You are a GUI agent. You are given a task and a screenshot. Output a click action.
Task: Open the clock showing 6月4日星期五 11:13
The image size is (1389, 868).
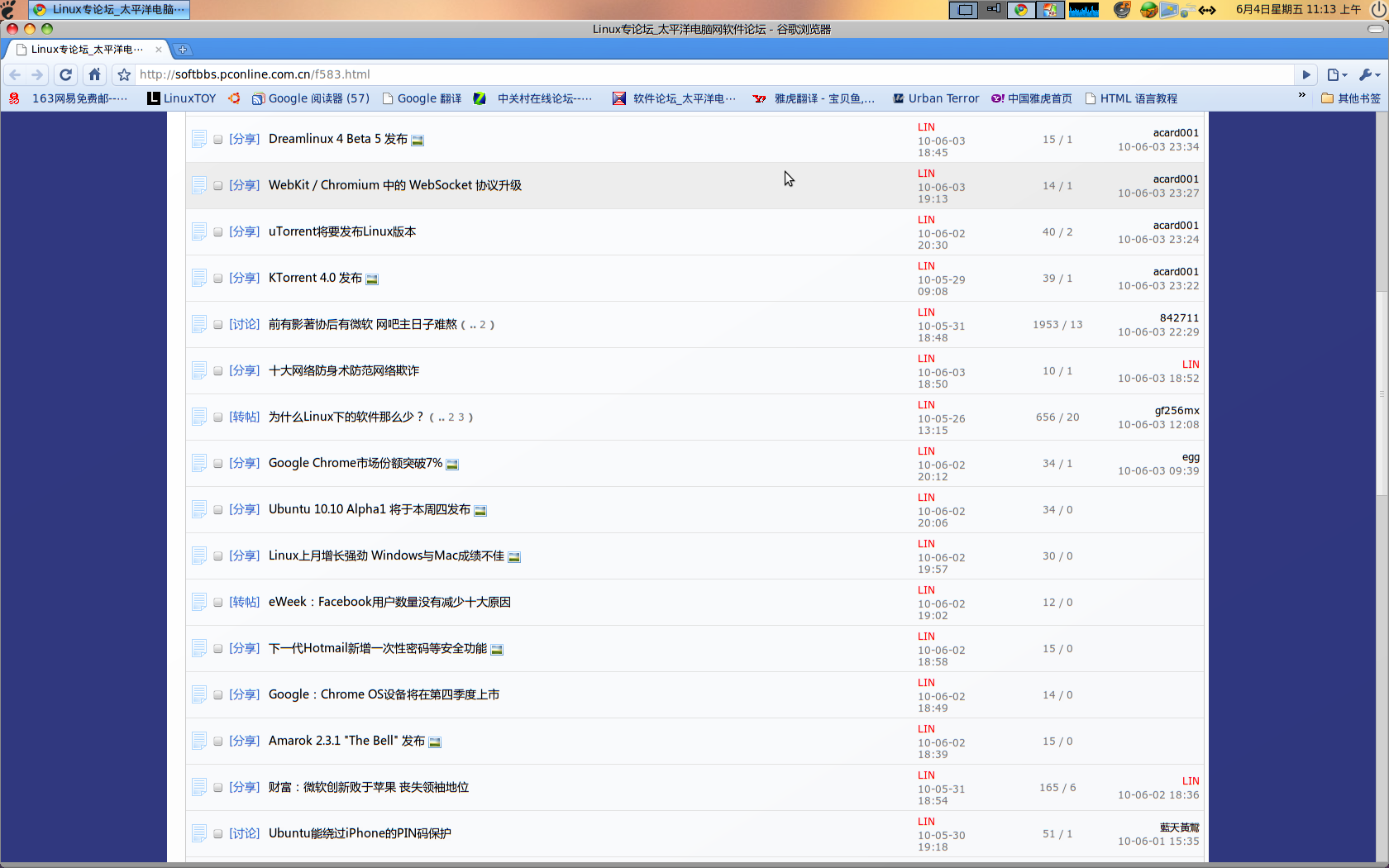click(1298, 10)
